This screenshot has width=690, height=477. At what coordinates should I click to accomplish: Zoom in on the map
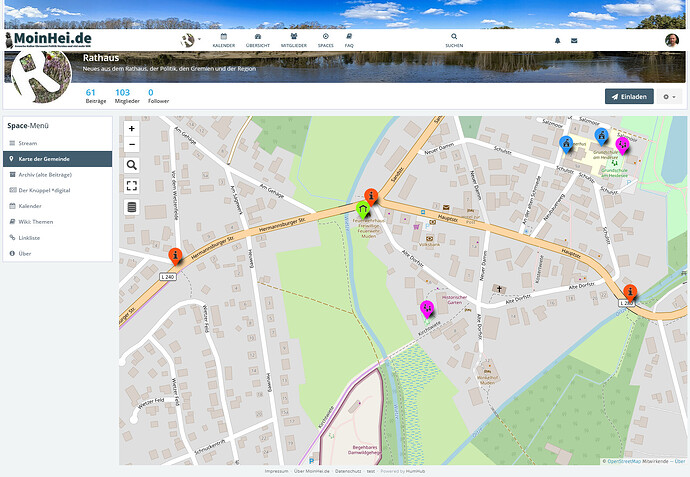tap(132, 128)
